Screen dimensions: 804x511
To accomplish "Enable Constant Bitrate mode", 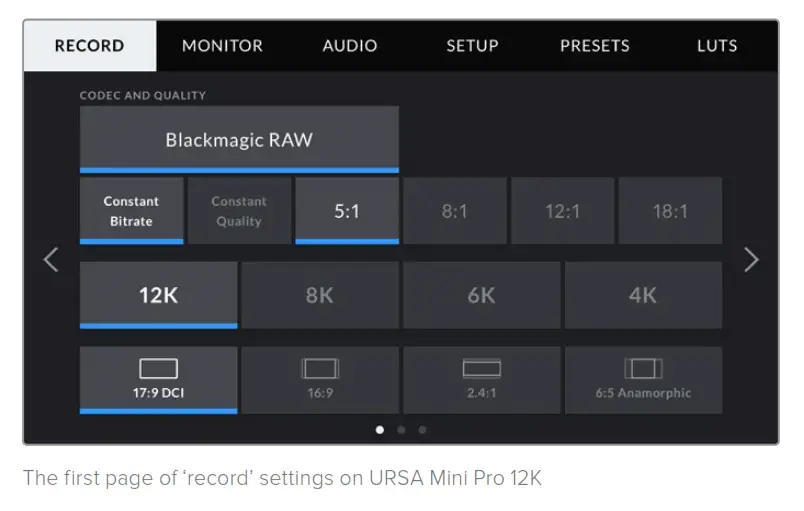I will click(x=131, y=211).
